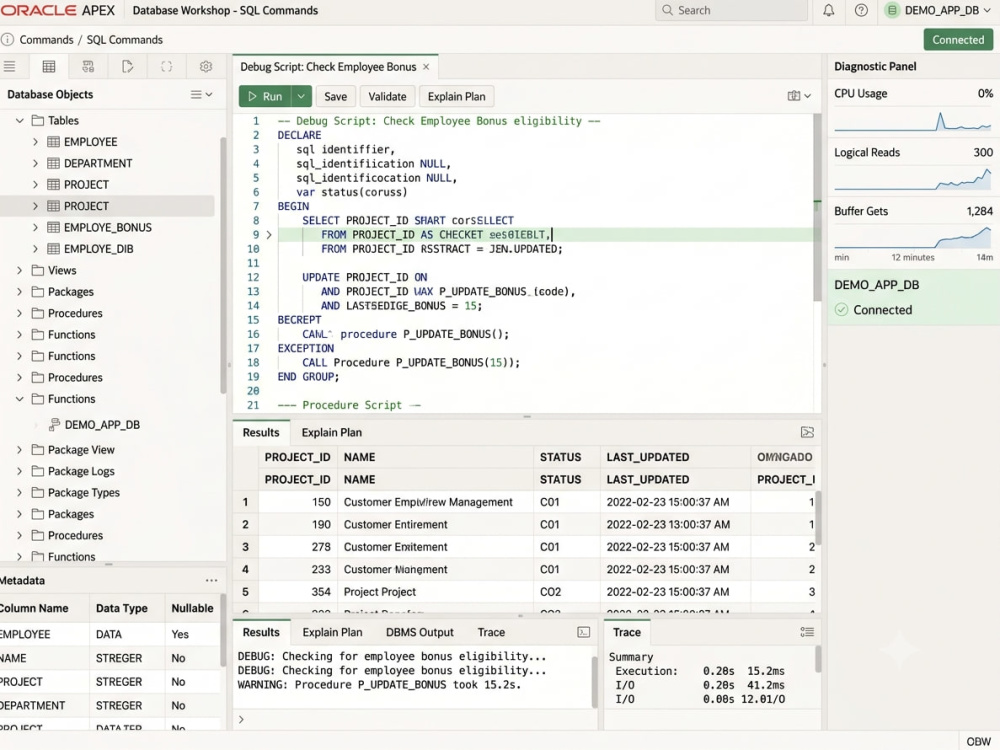Click the script file edit icon

click(128, 66)
